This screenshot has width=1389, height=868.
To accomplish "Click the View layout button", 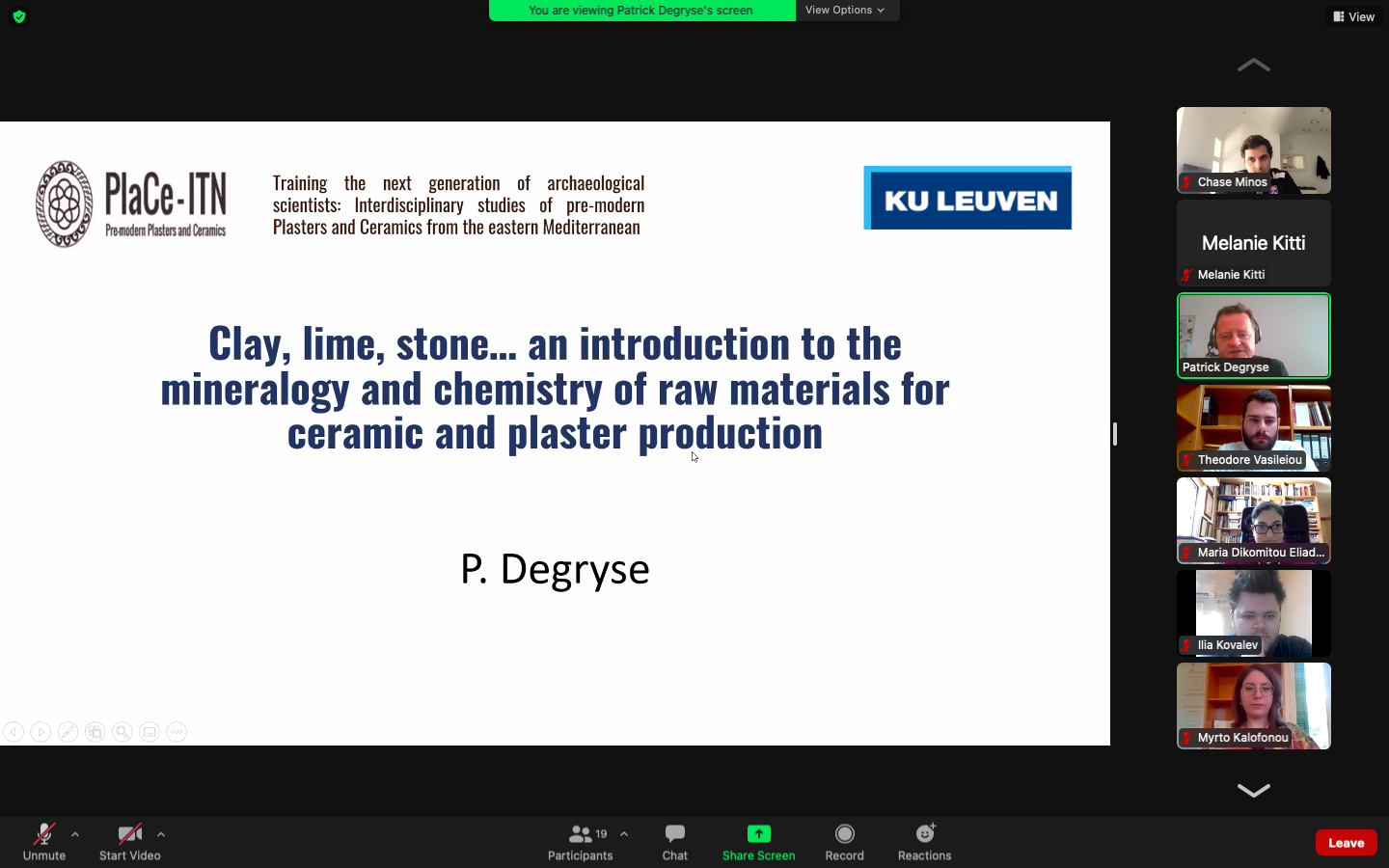I will (x=1354, y=16).
